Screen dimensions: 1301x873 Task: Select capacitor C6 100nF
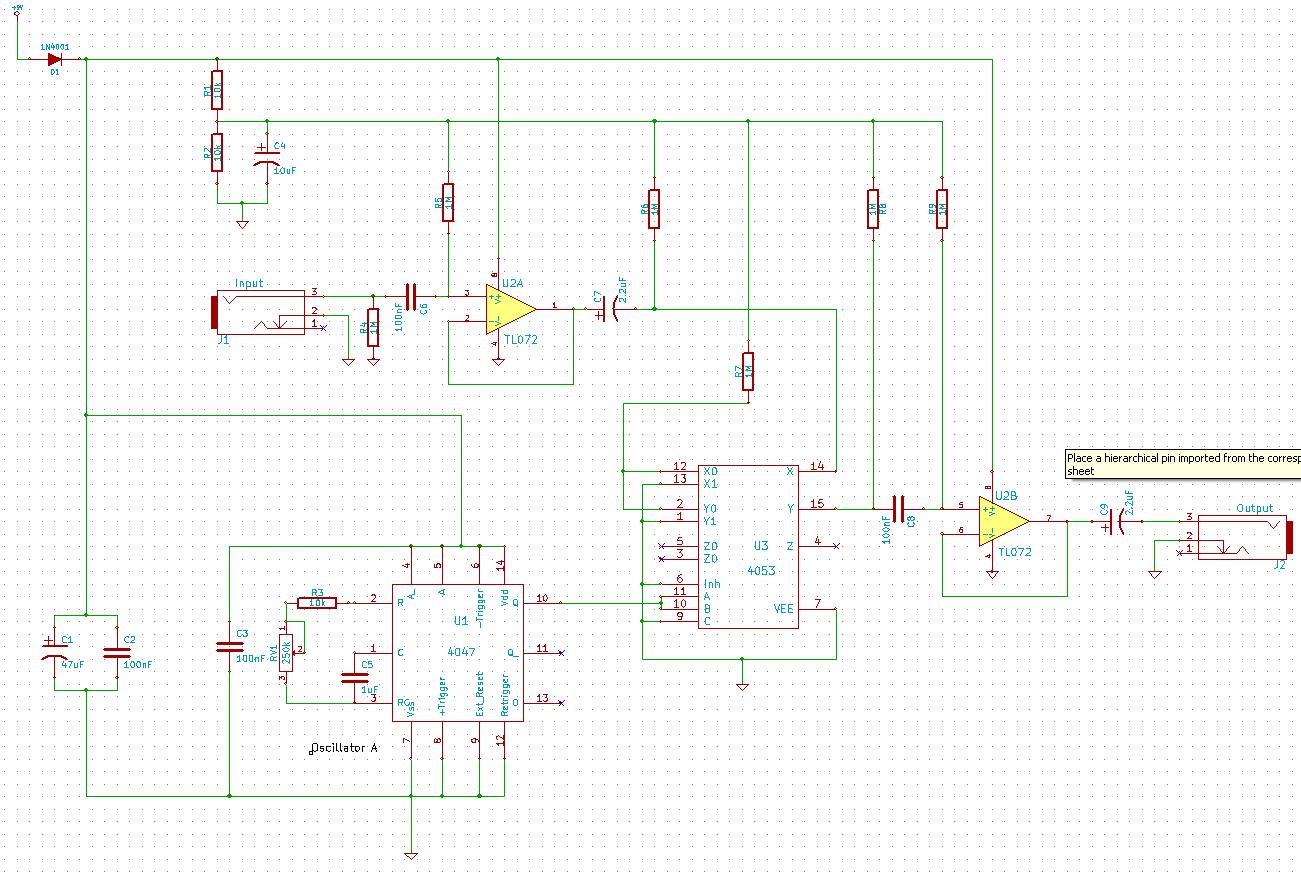click(412, 295)
